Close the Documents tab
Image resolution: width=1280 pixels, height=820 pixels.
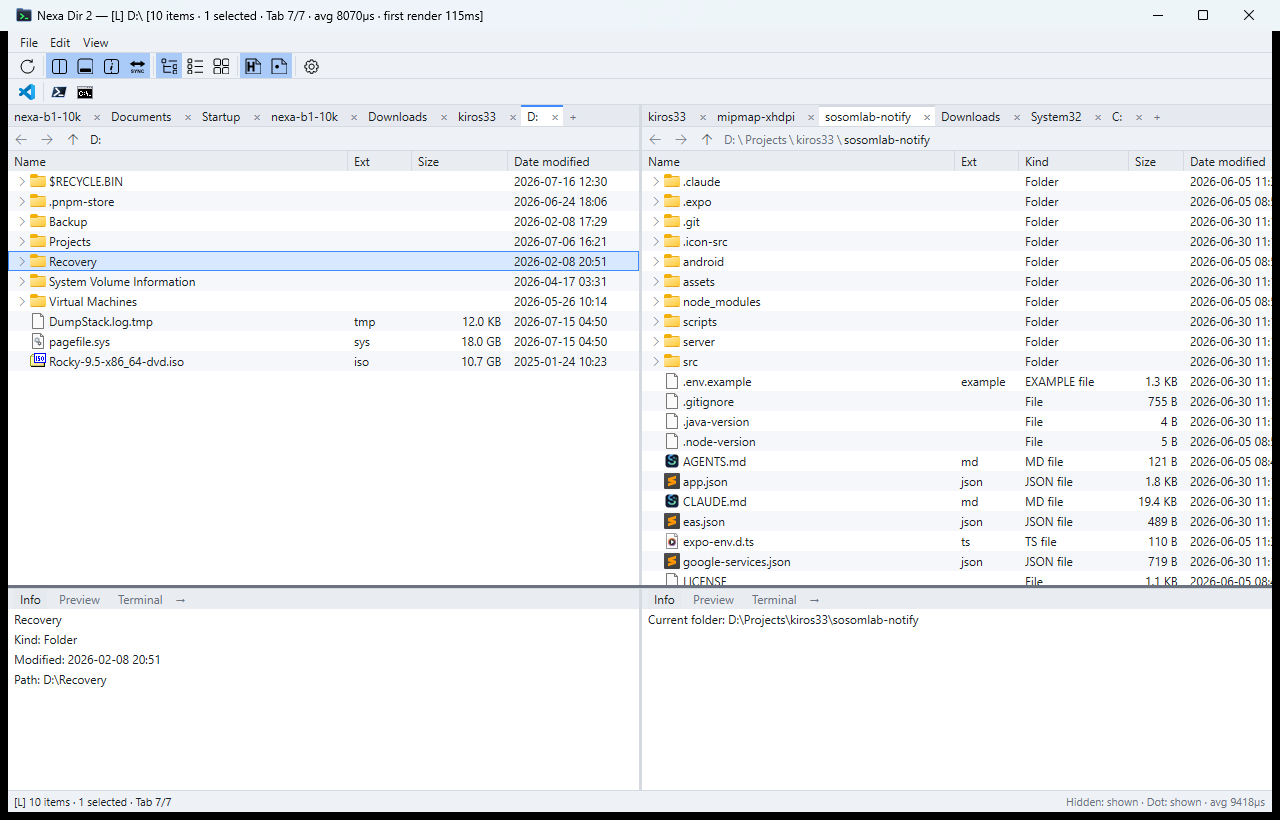(x=187, y=117)
